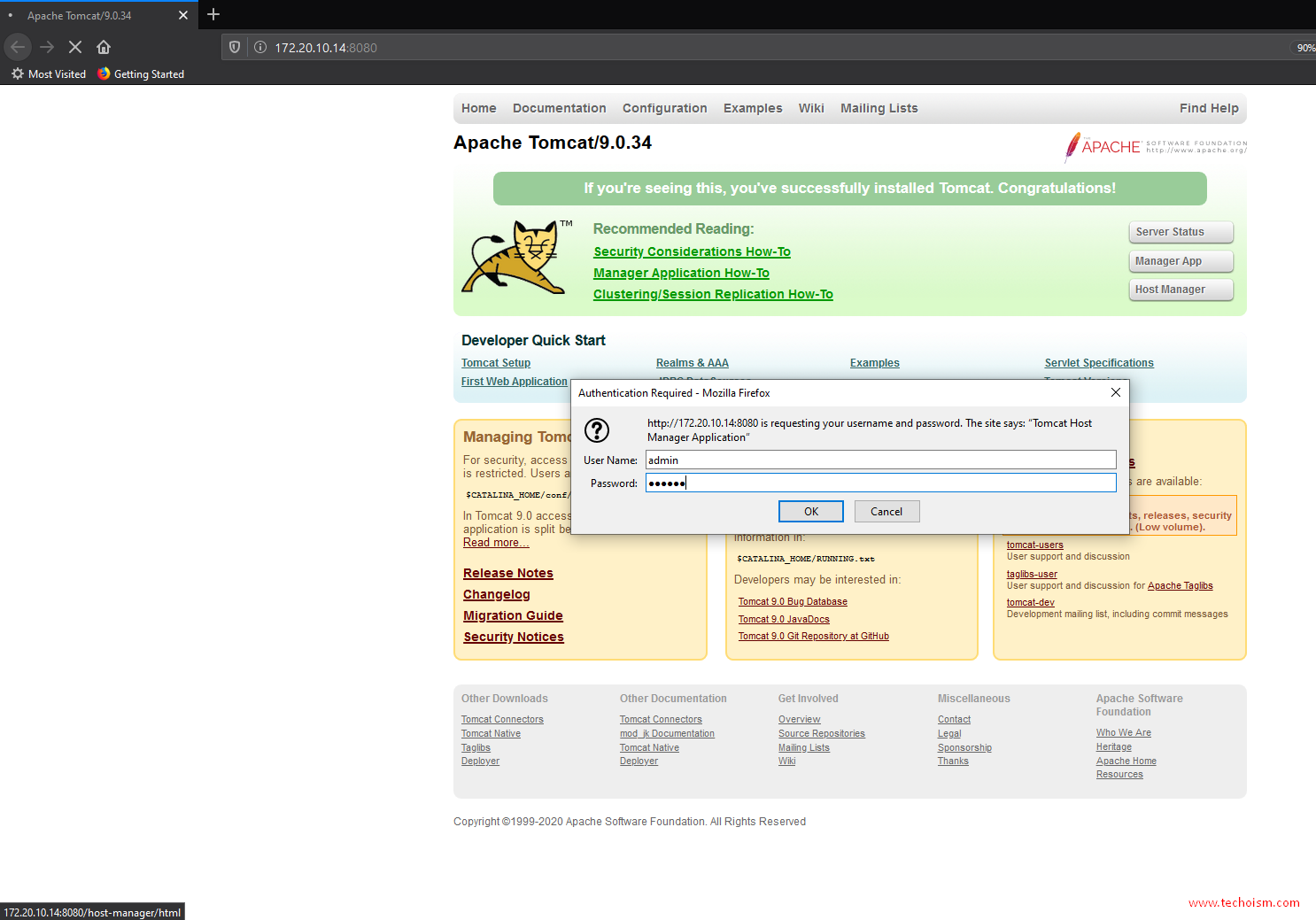The image size is (1316, 920).
Task: Open the Who We Are link
Action: pyautogui.click(x=1124, y=733)
